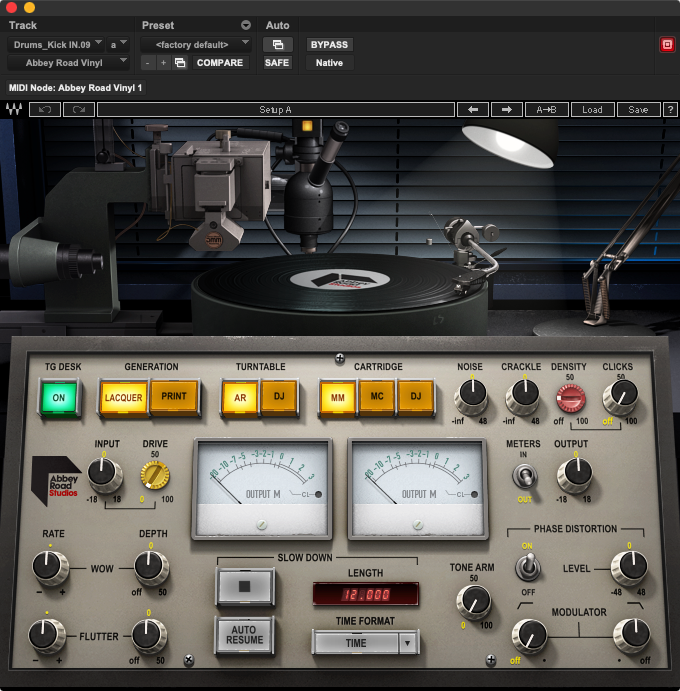
Task: Click the Wow Rate knob
Action: (49, 567)
